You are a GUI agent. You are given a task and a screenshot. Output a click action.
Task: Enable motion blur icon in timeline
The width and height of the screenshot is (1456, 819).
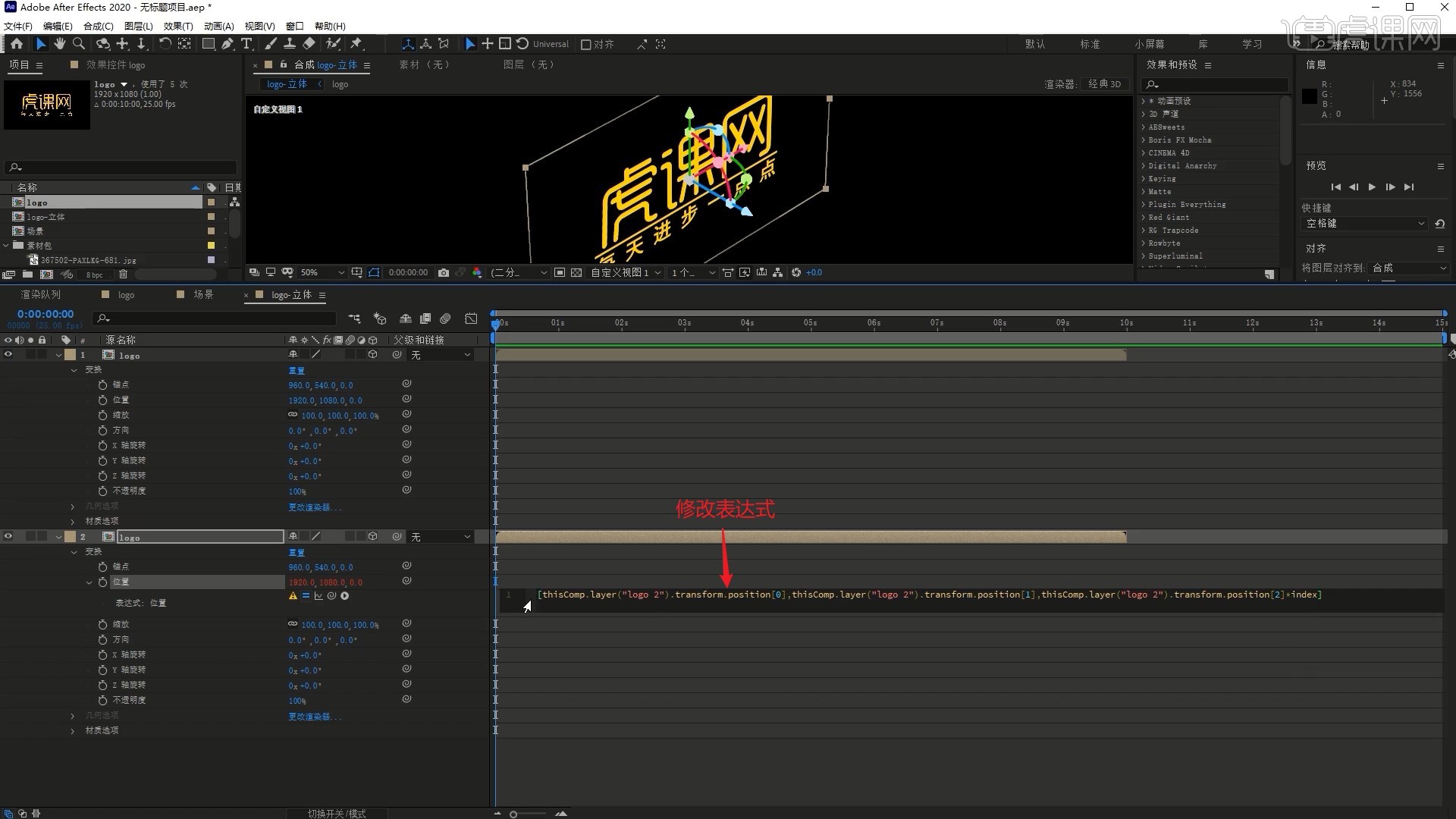(445, 318)
